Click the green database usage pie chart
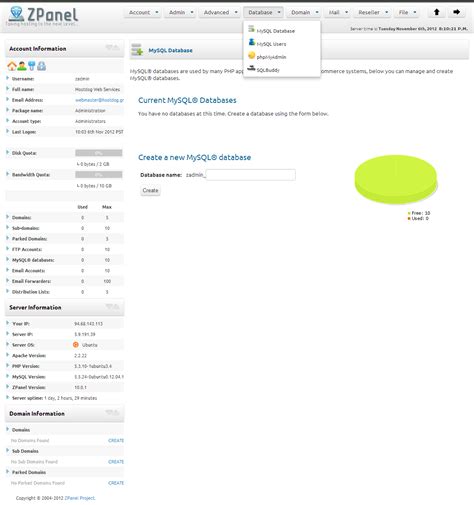Image resolution: width=474 pixels, height=505 pixels. (396, 179)
